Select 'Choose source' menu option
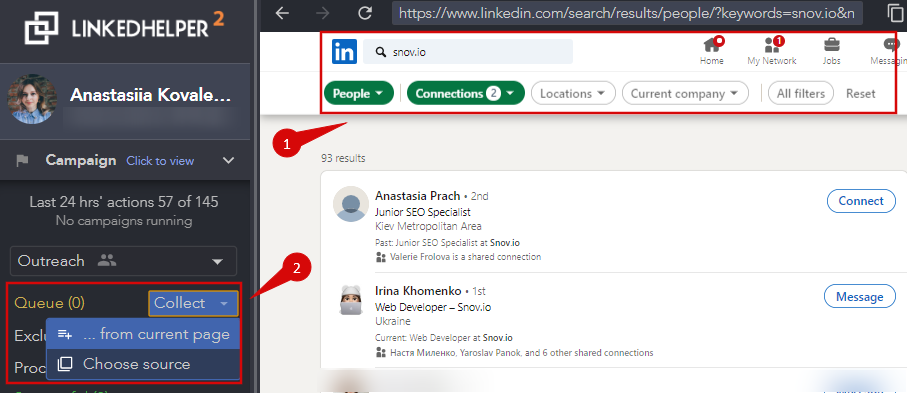Screen dimensions: 907x393 [143, 364]
